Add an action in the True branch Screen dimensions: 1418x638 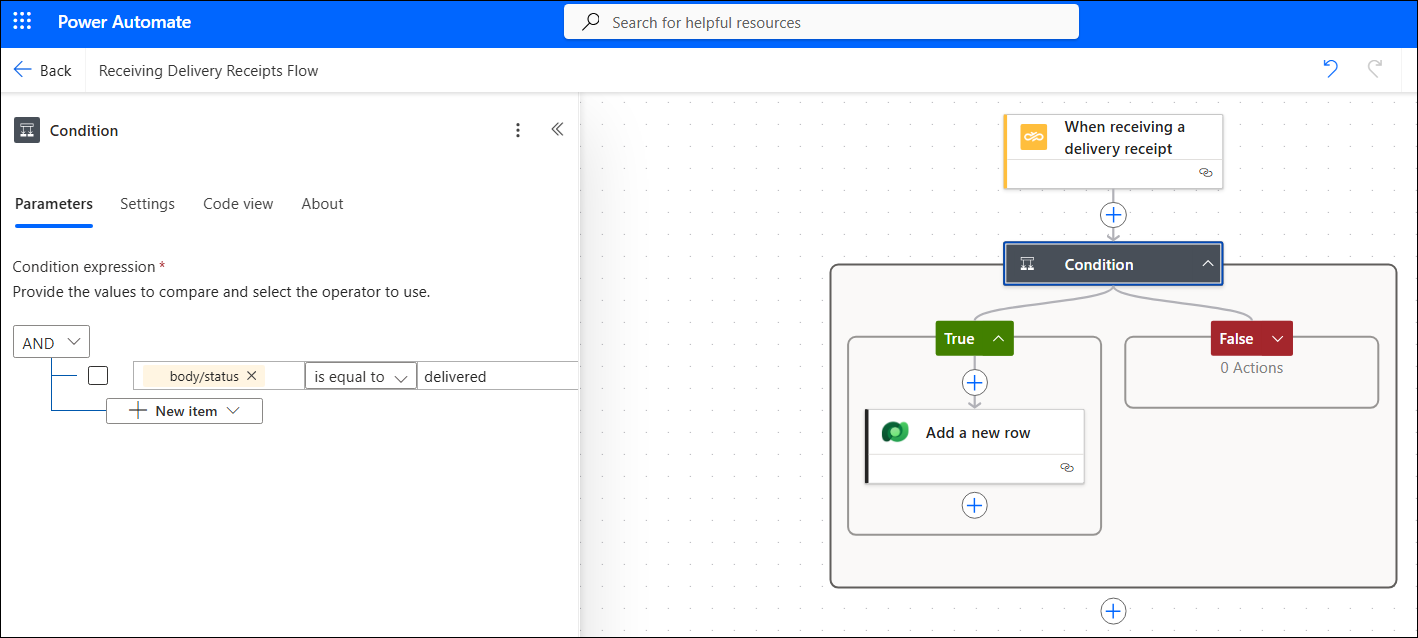coord(974,382)
